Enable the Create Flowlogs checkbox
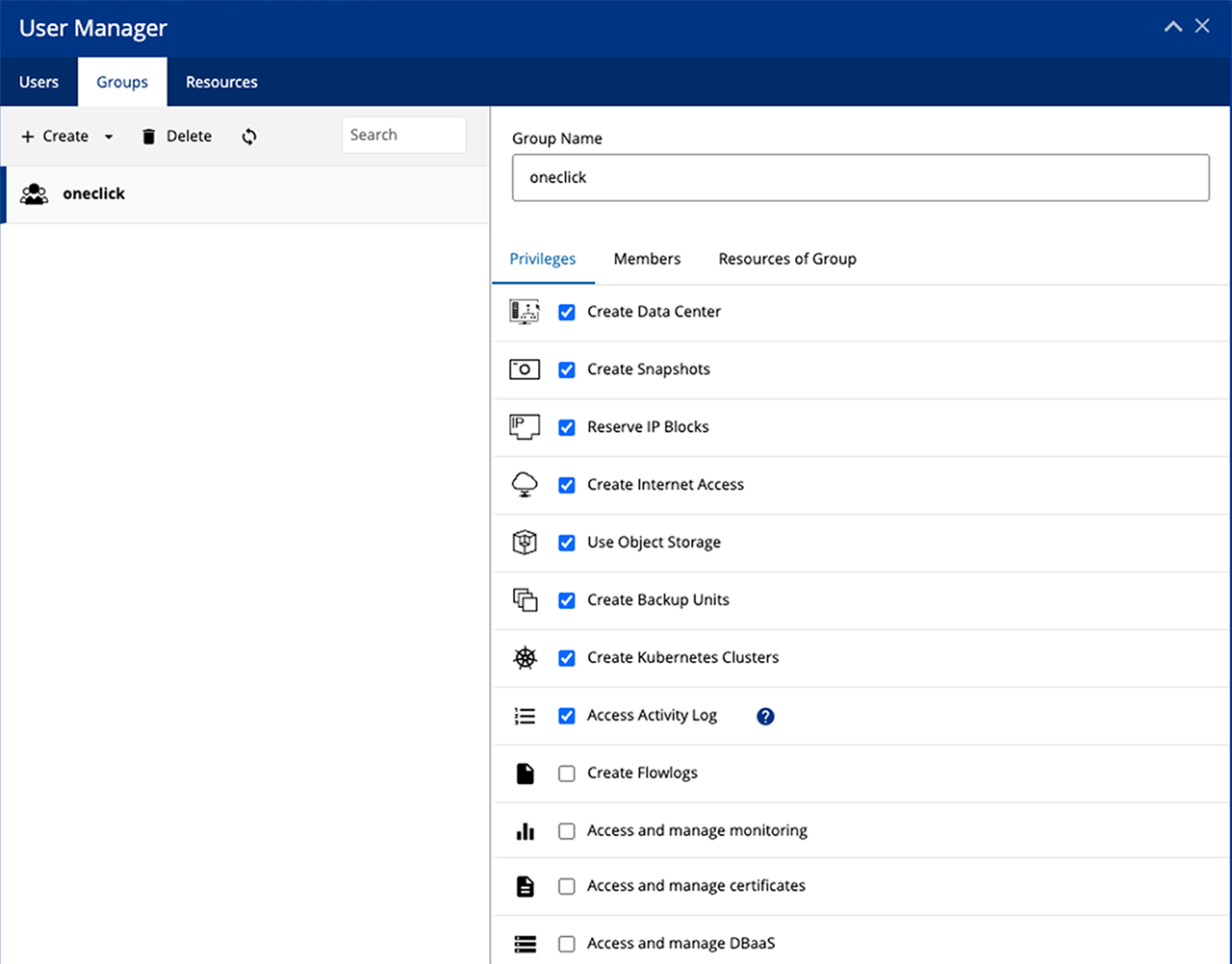Screen dimensions: 1232x964 (567, 774)
